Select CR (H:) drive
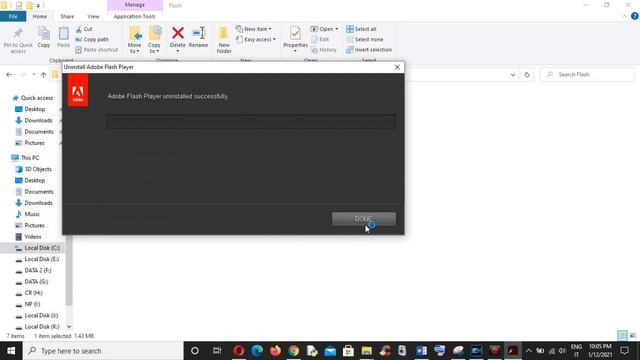 click(x=29, y=293)
